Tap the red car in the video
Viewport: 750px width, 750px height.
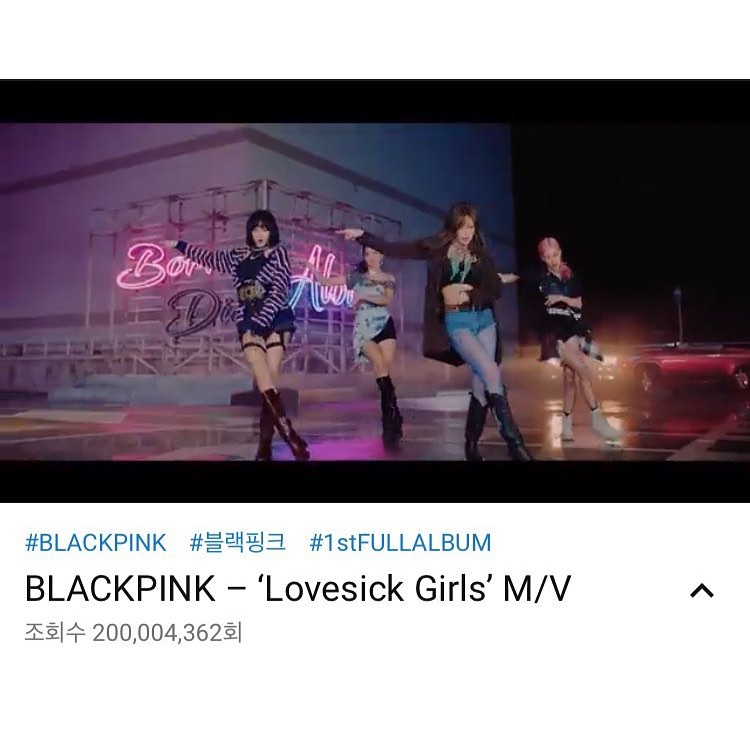pos(691,368)
